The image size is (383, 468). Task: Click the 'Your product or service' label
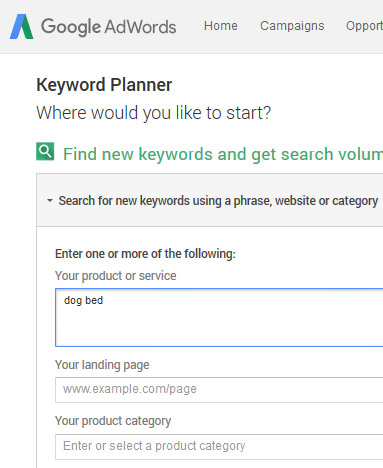coord(116,276)
